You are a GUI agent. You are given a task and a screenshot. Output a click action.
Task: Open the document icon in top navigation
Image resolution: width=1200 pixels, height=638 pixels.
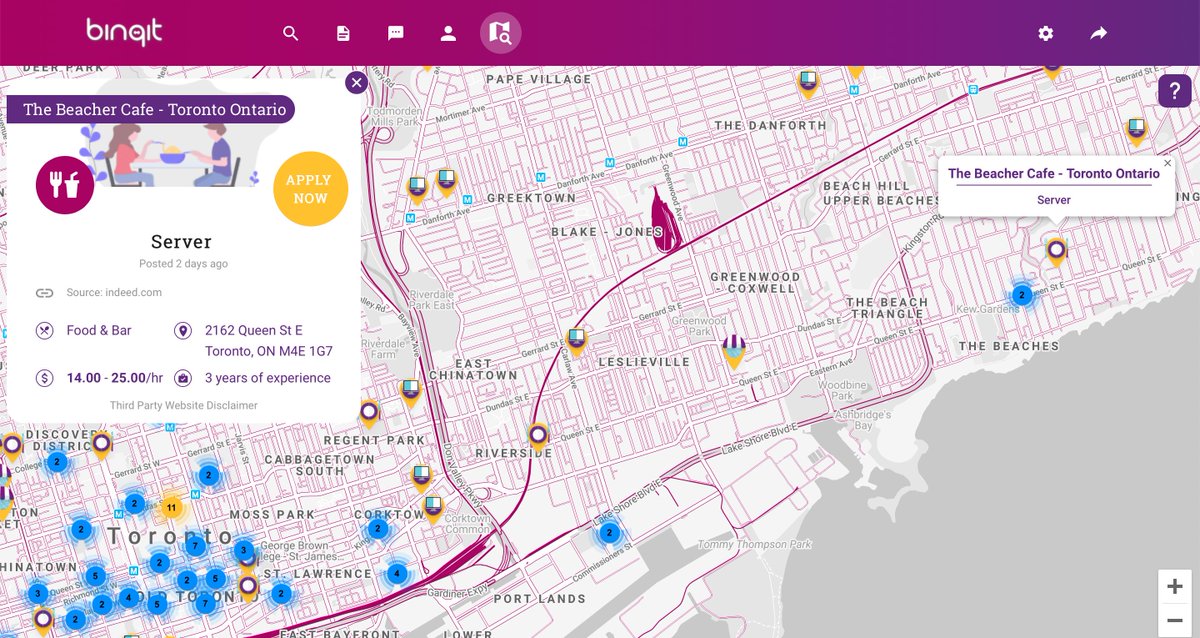(x=343, y=33)
